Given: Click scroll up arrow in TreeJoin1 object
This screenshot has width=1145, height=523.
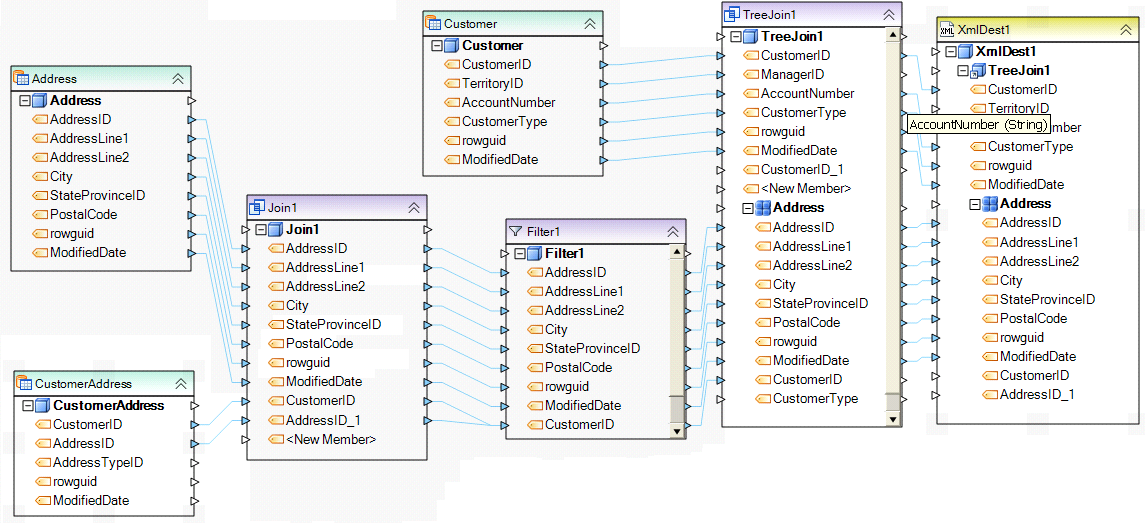Looking at the screenshot, I should (x=892, y=35).
